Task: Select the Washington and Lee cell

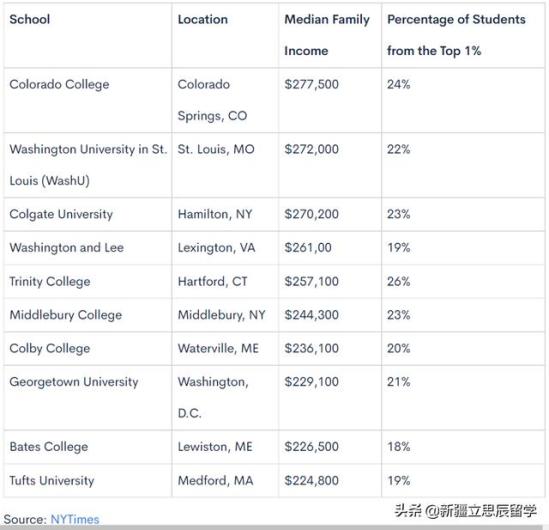Action: [67, 248]
